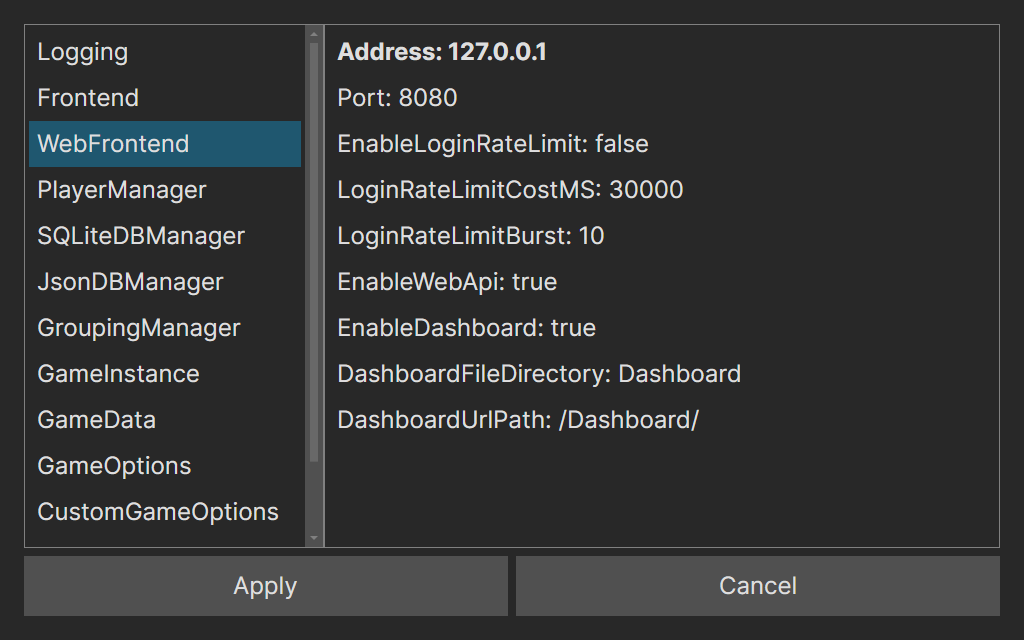The height and width of the screenshot is (640, 1024).
Task: Toggle EnableDashboard true setting
Action: (466, 328)
